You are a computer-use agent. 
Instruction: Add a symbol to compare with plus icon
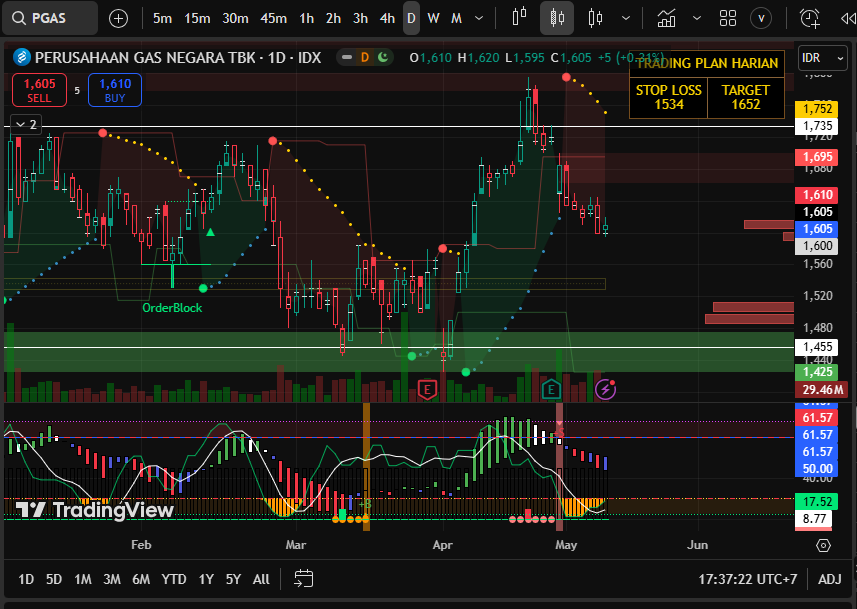click(118, 19)
